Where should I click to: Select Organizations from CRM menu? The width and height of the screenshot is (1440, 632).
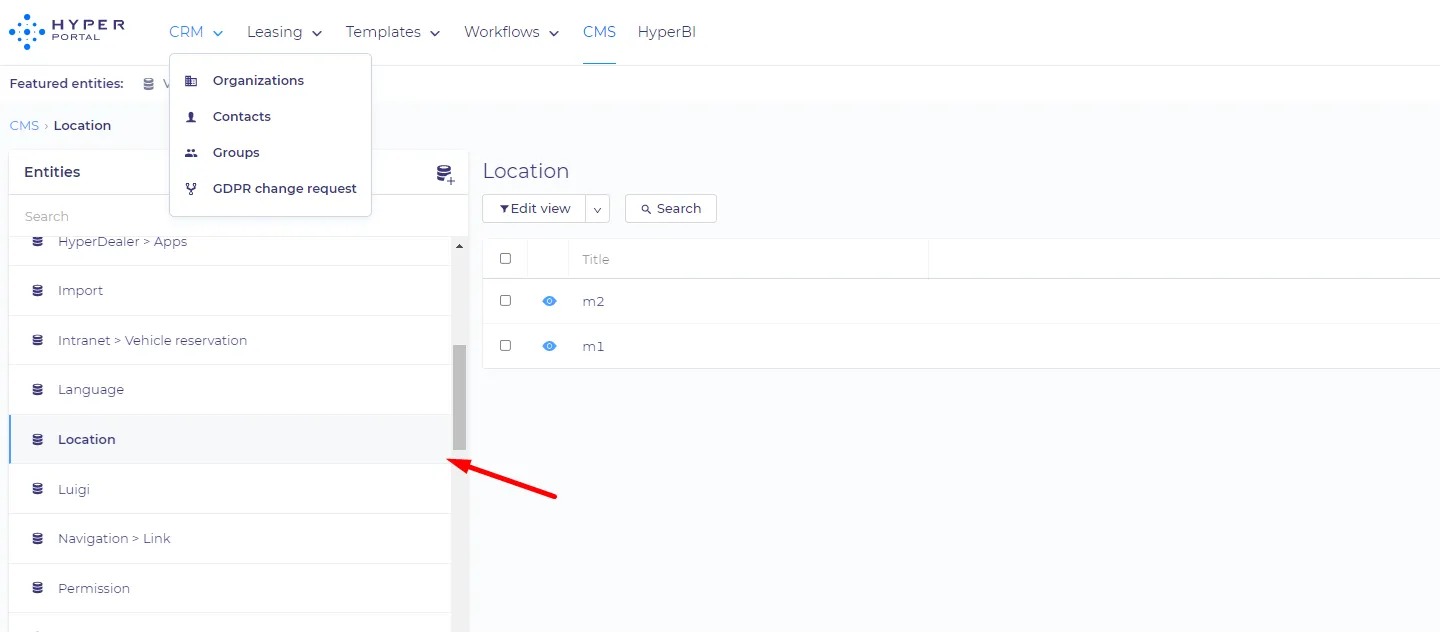(270, 81)
